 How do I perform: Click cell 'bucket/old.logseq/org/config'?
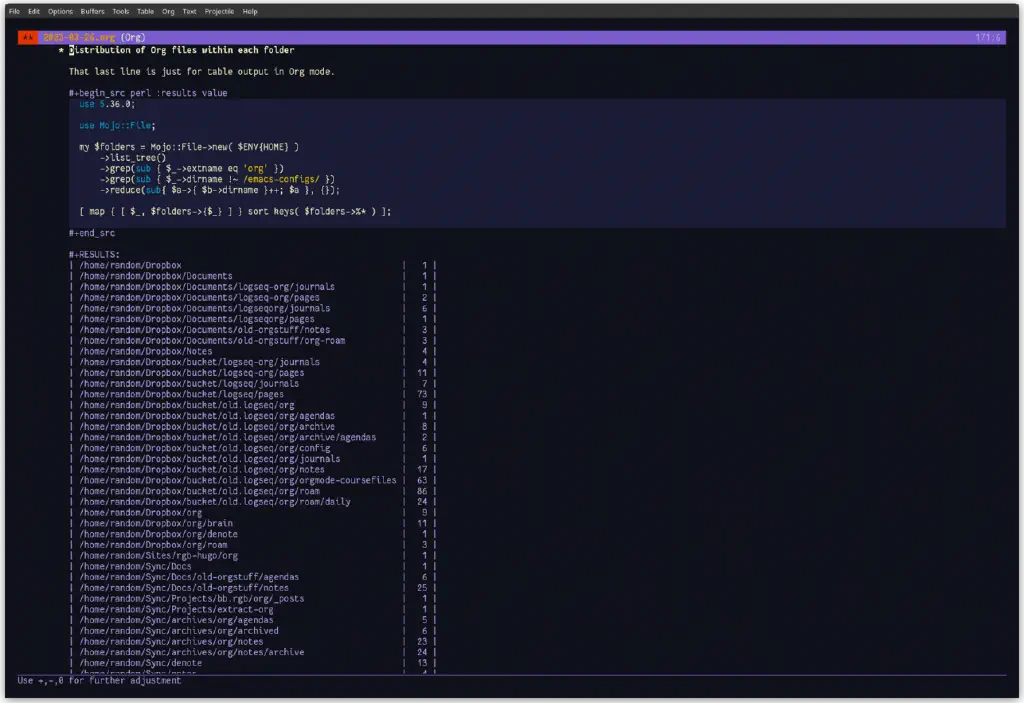[204, 448]
